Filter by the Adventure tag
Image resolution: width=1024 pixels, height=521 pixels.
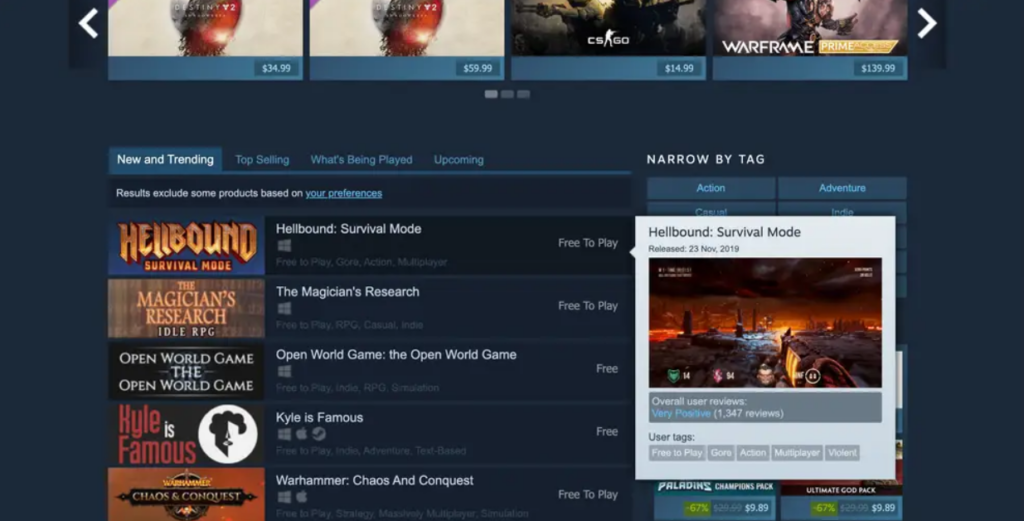[x=842, y=188]
